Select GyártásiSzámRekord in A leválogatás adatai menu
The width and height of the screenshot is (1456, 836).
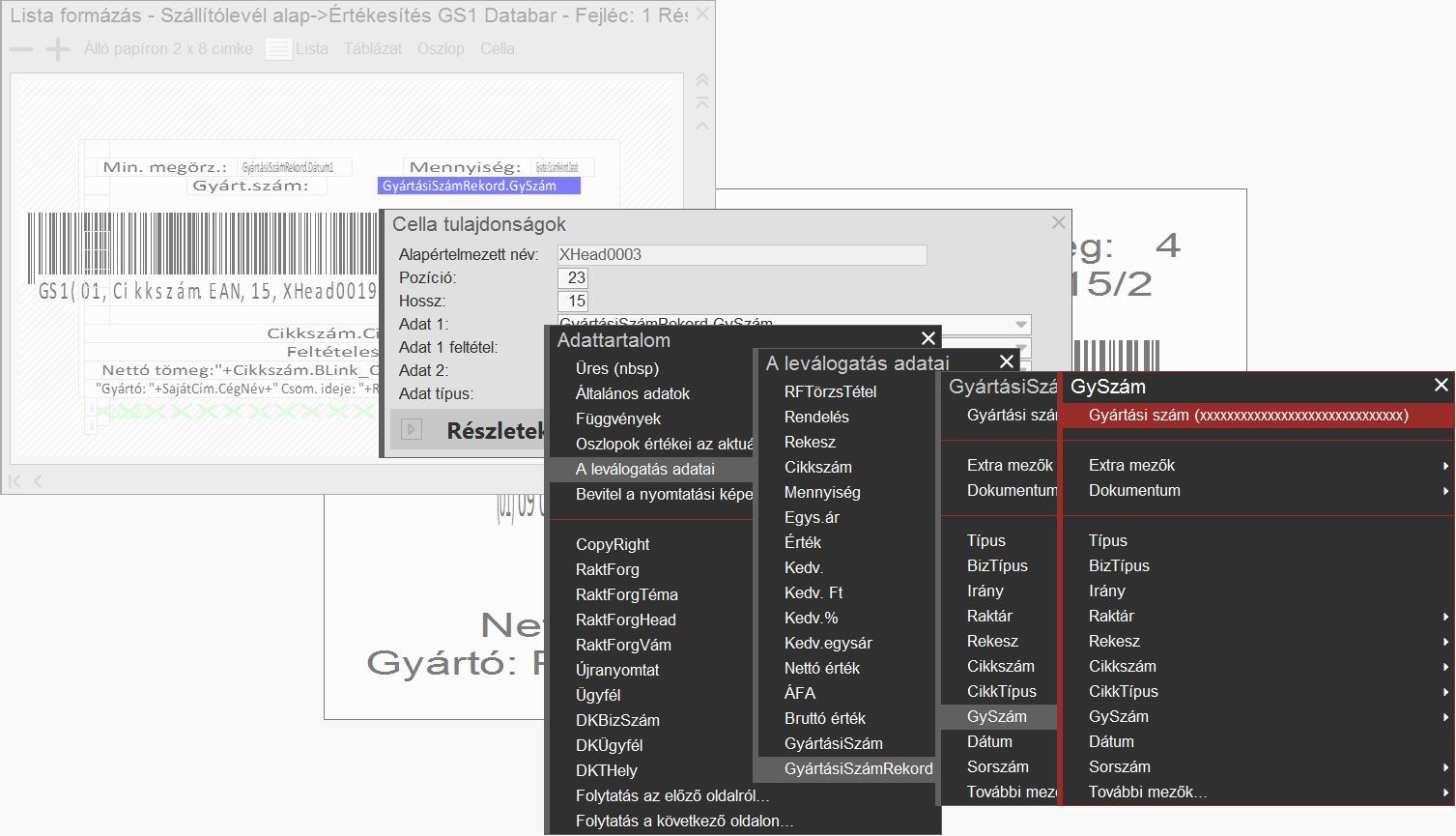pos(846,768)
